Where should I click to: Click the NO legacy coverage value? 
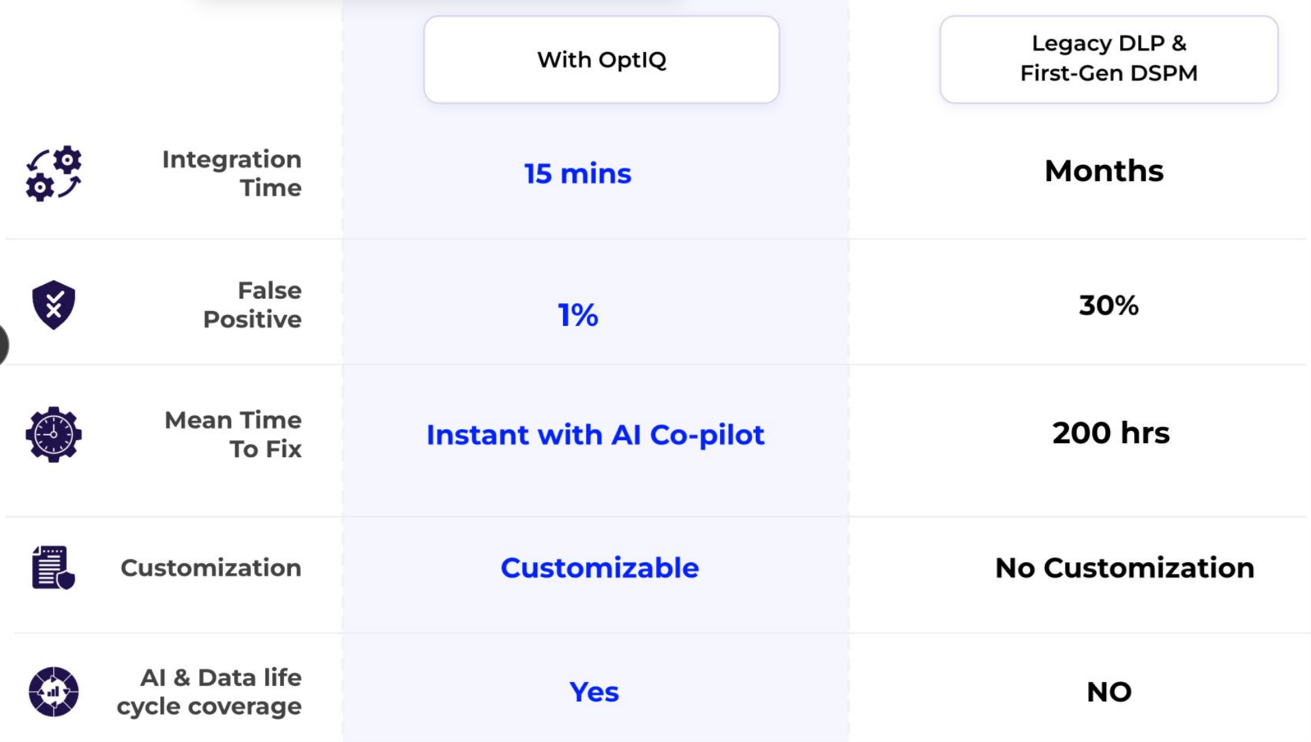1109,692
